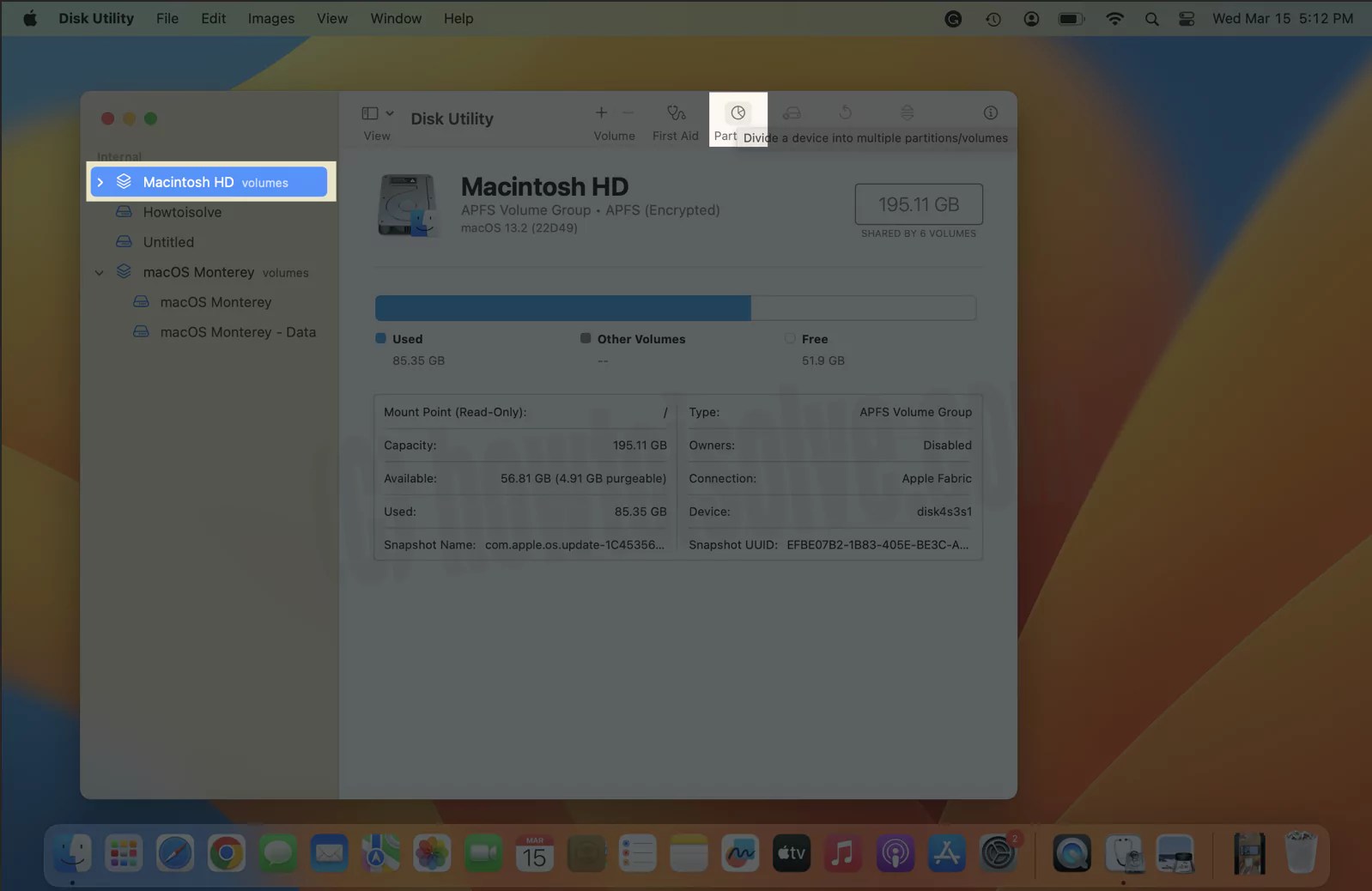Viewport: 1372px width, 891px height.
Task: Open Calendar showing 15 in Dock
Action: [535, 853]
